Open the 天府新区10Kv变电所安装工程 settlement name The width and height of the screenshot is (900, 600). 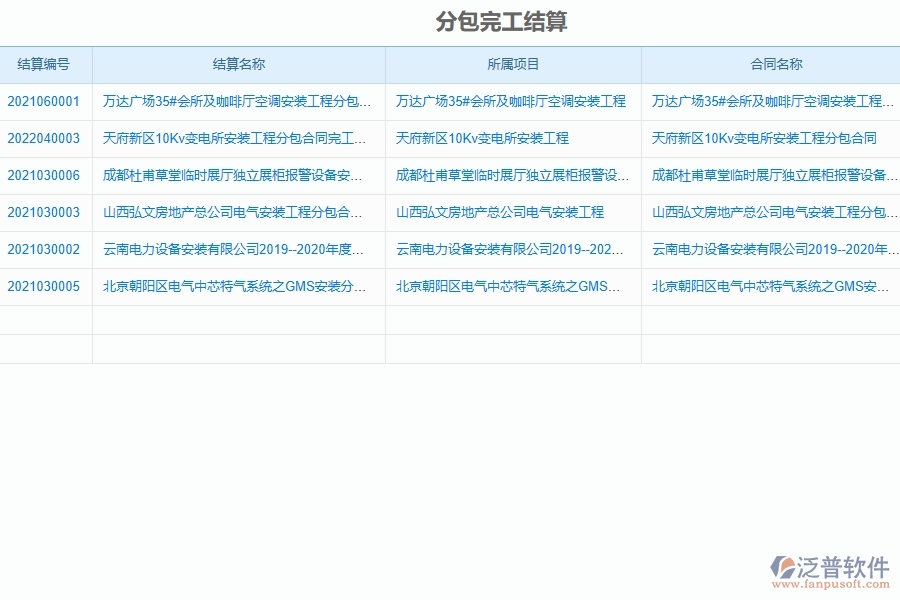tap(235, 138)
